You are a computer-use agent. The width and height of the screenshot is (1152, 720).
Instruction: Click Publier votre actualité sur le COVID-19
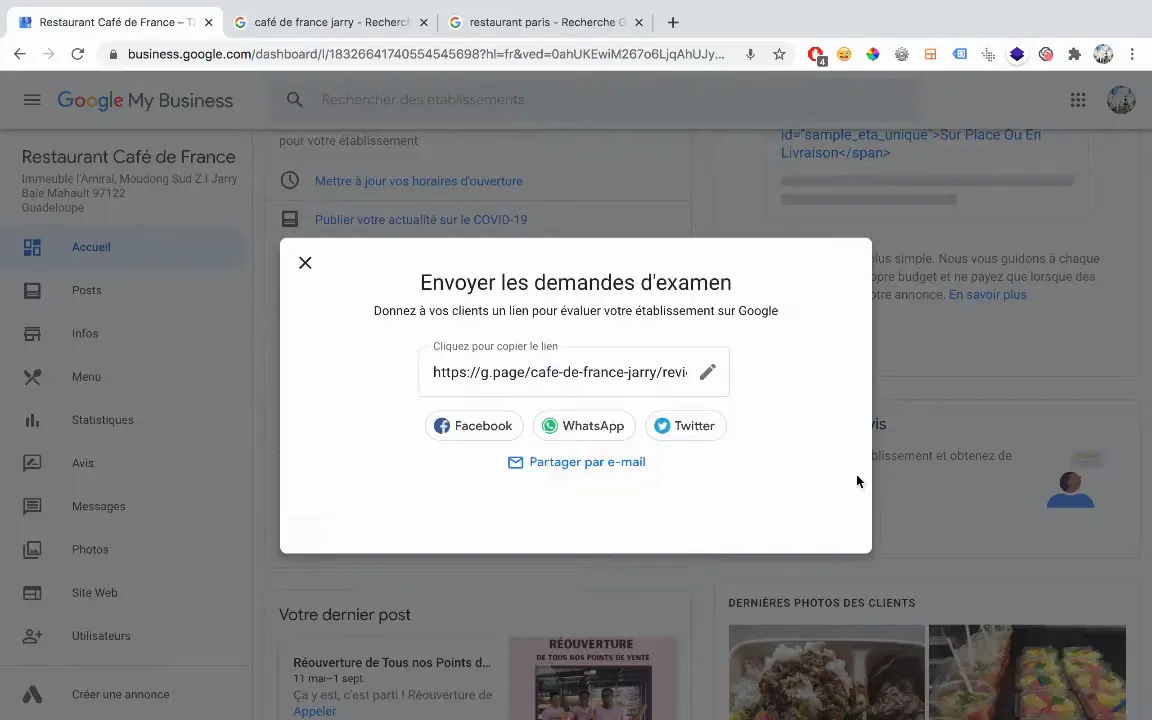click(x=421, y=220)
